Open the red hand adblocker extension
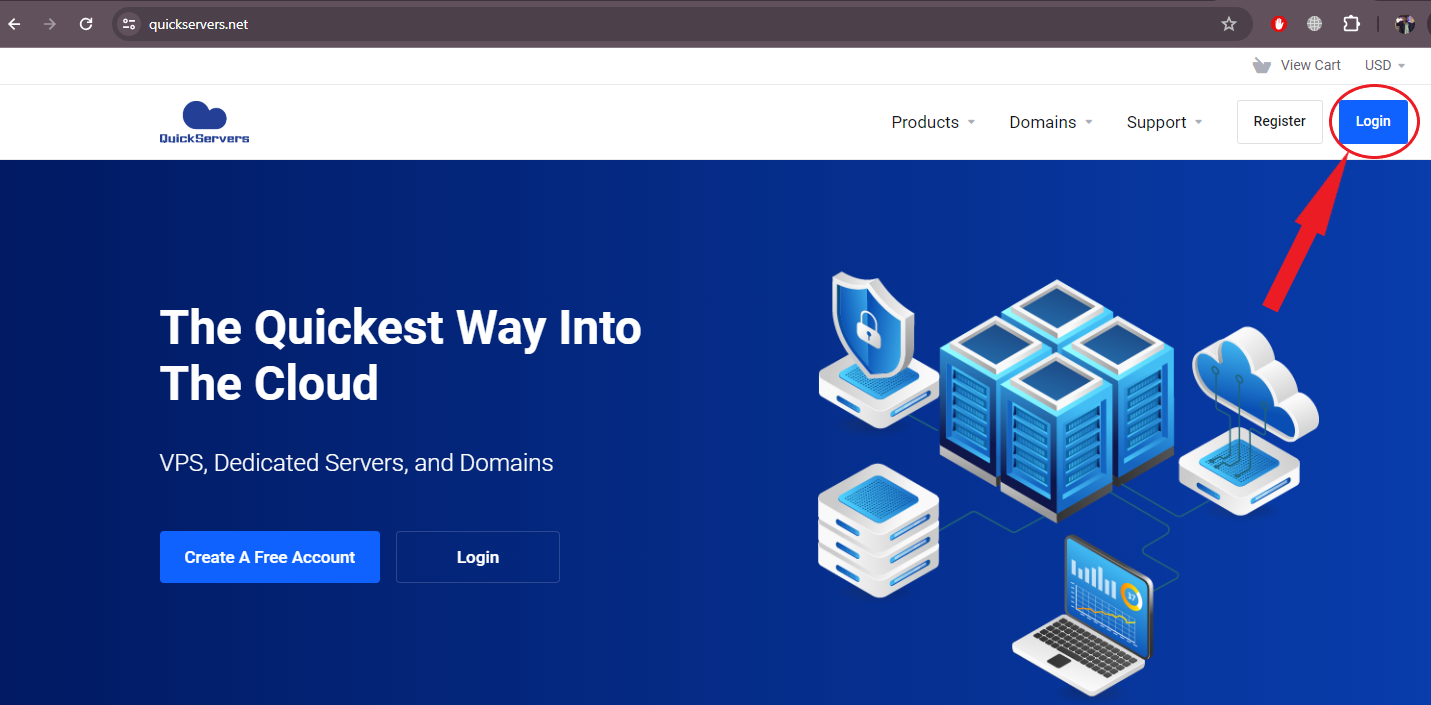 (1279, 24)
